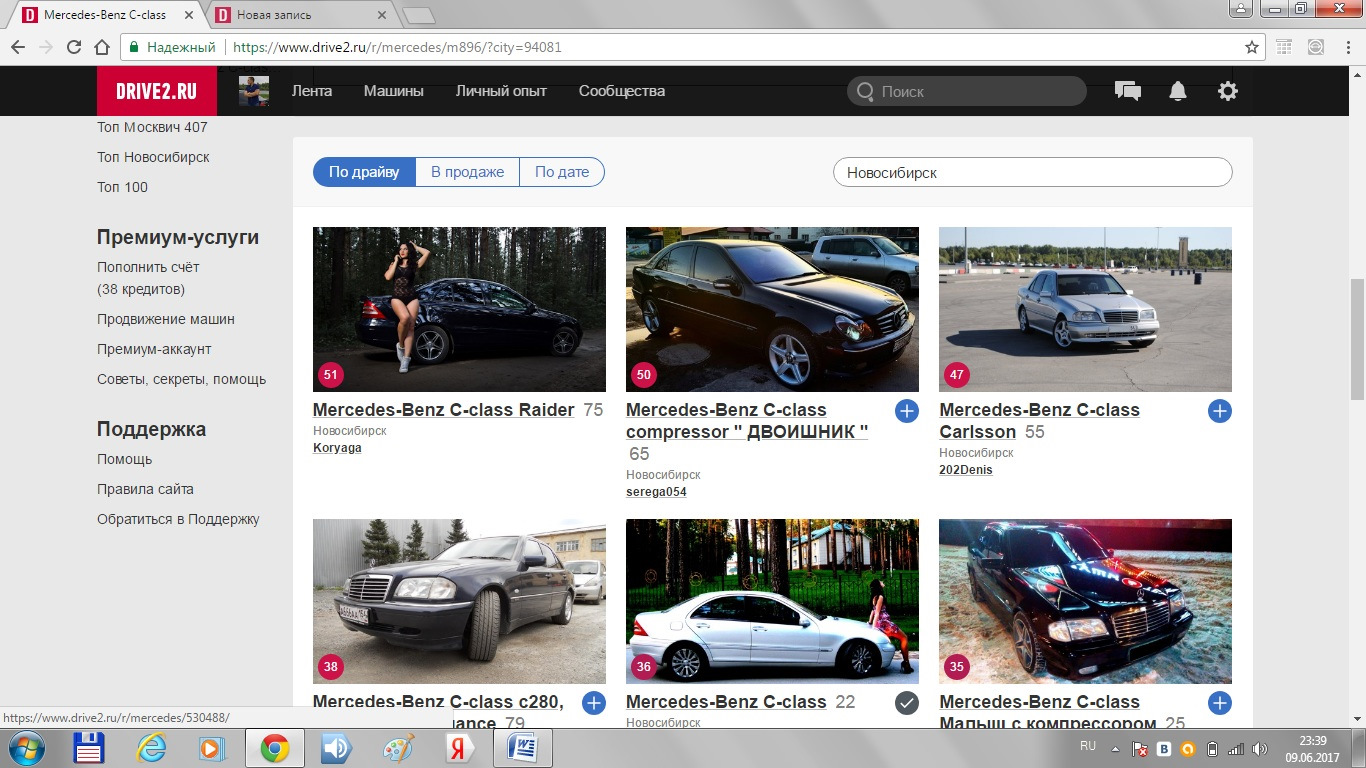Click the Chrome user profile icon in the title bar
Screen dimensions: 1366x768
pyautogui.click(x=1240, y=9)
